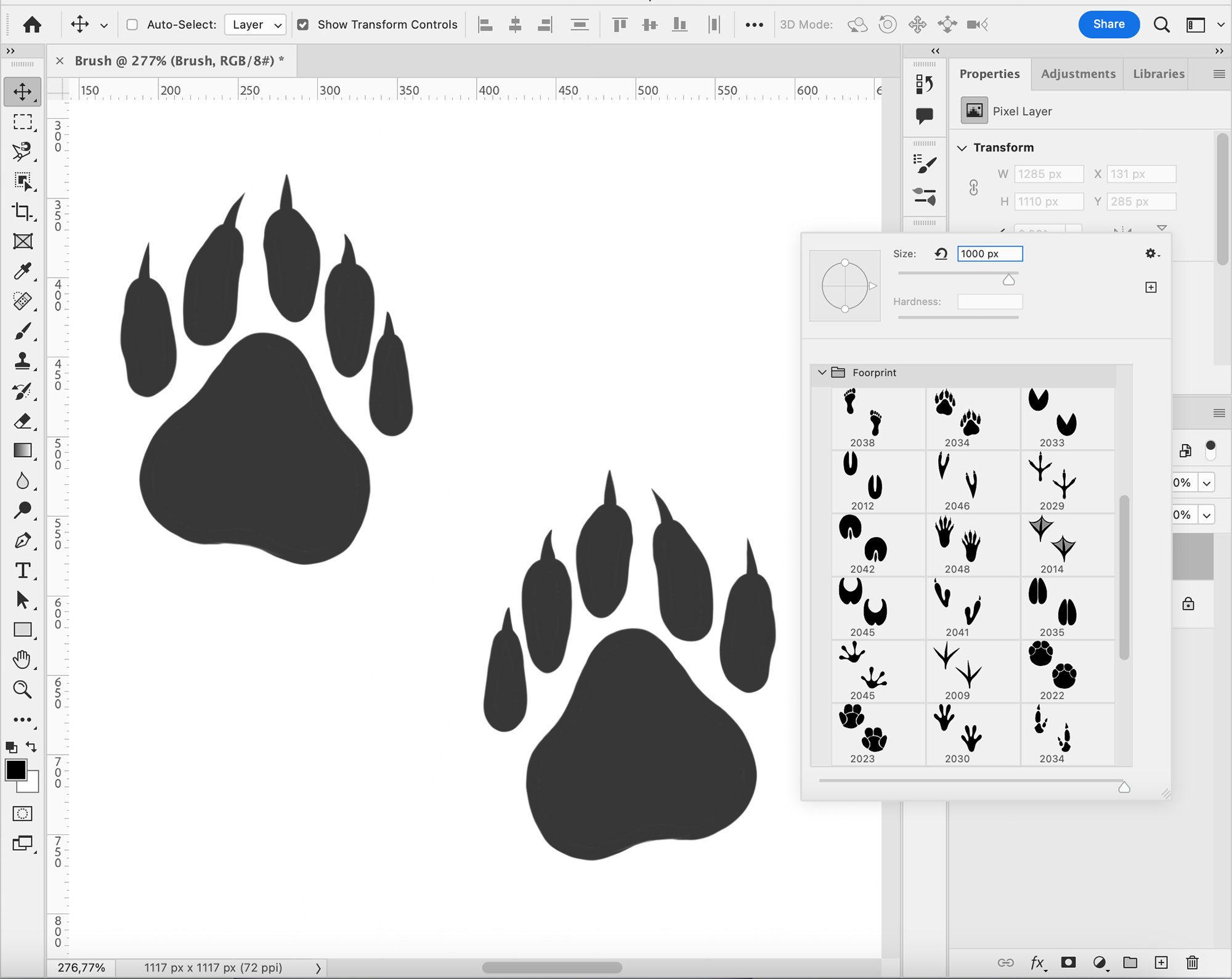Disable Show Transform Controls
1232x979 pixels.
click(303, 25)
